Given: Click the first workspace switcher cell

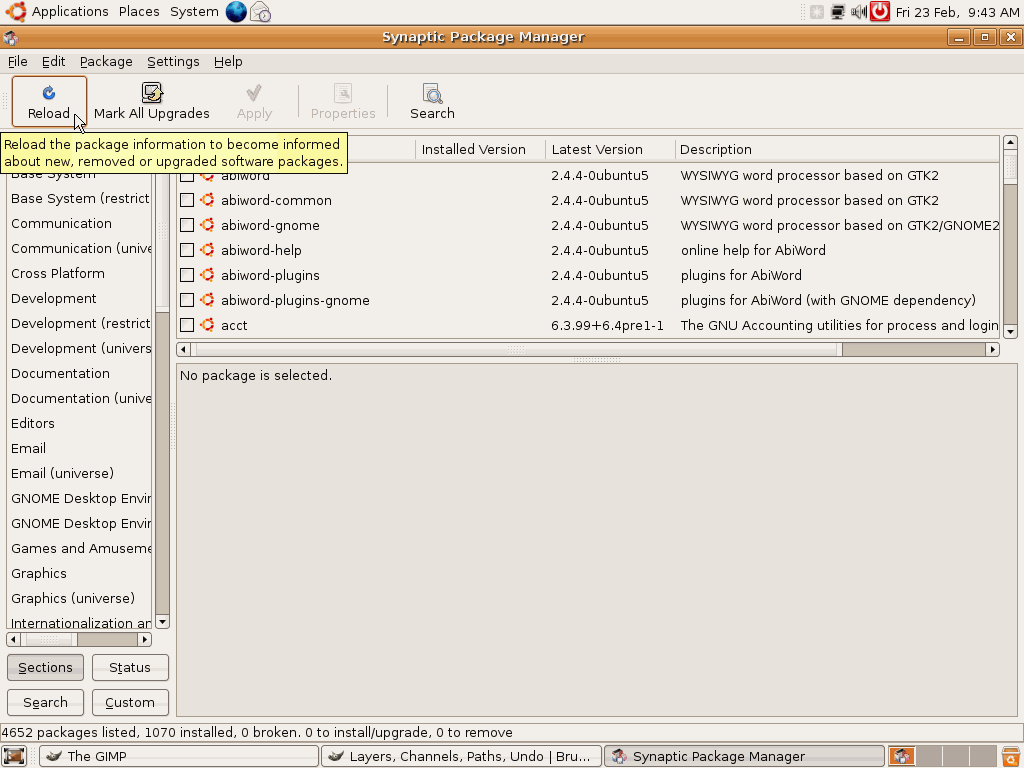Looking at the screenshot, I should (902, 756).
